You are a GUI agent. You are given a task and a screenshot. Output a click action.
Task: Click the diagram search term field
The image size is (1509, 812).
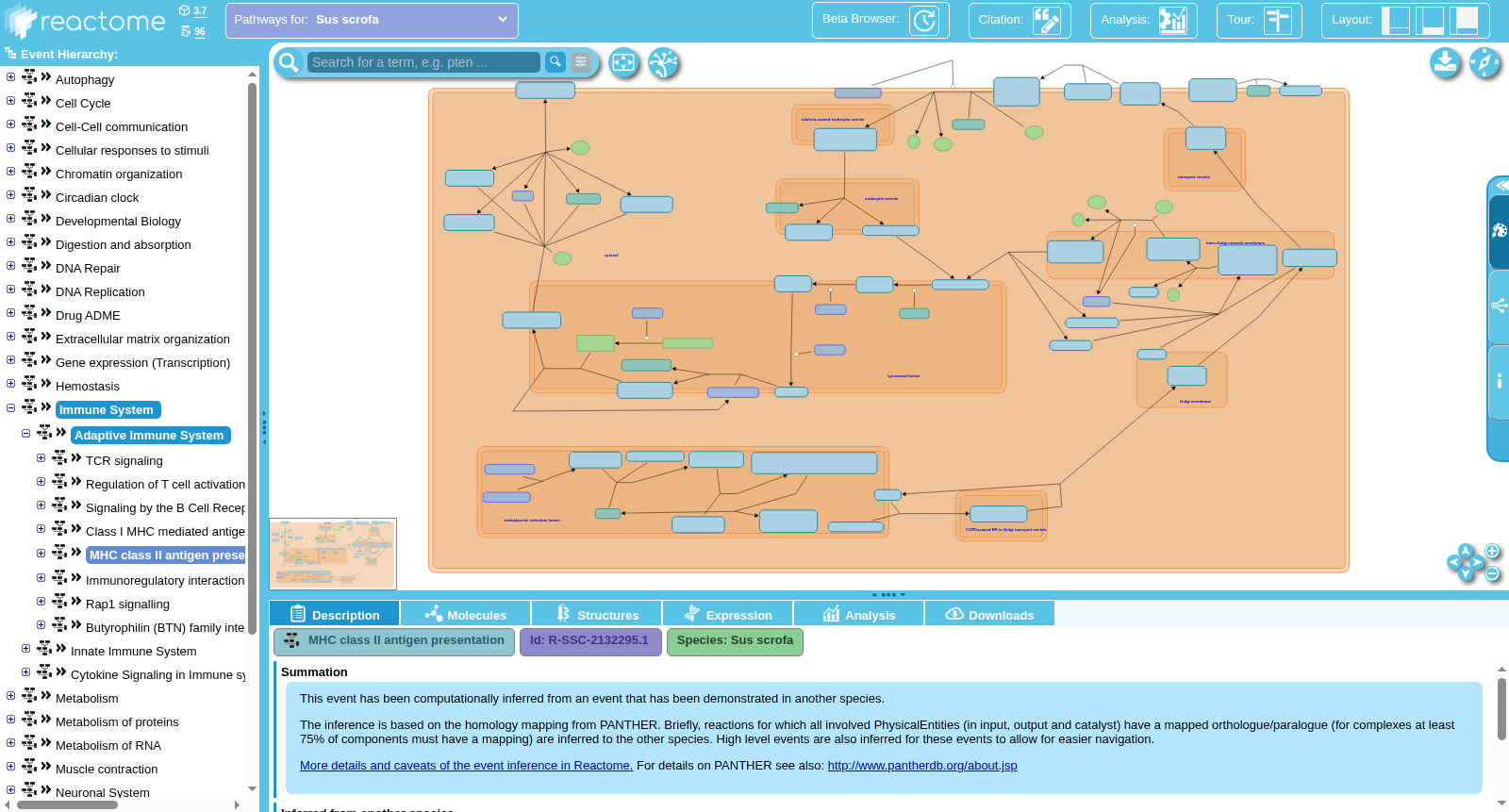click(x=423, y=62)
